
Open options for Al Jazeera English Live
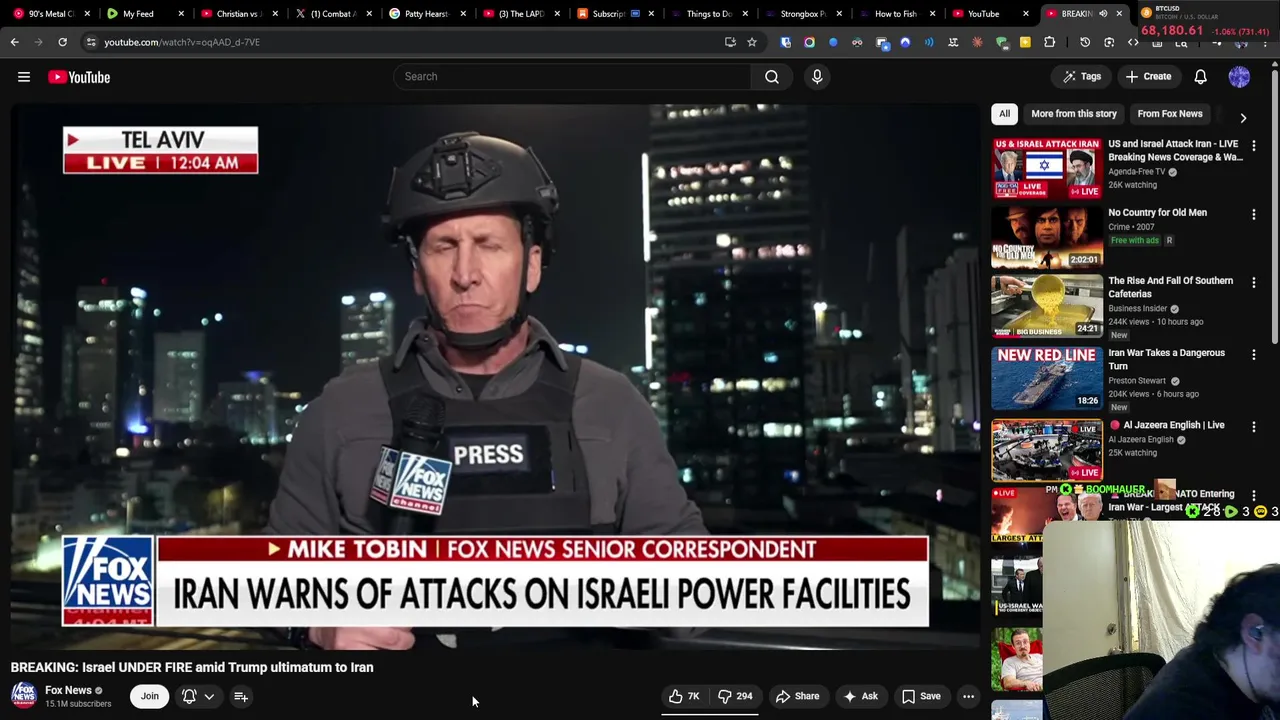[1253, 427]
